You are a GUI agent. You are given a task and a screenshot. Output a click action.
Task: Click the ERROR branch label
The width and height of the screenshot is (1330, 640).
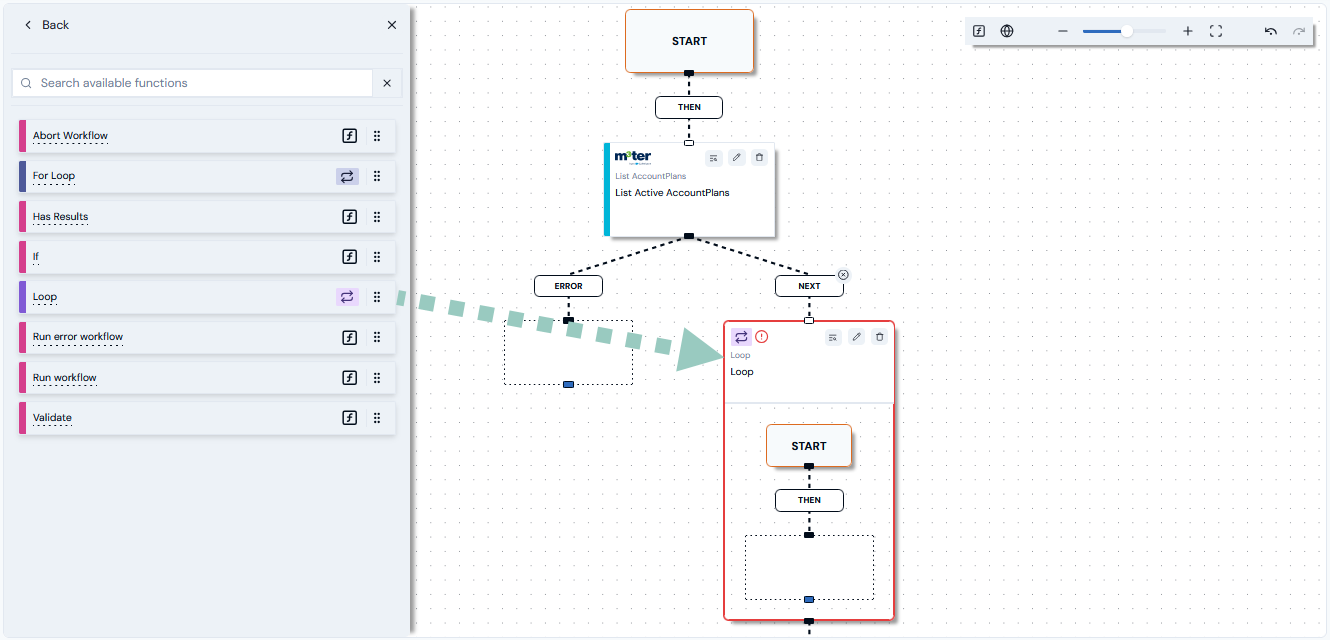point(568,286)
